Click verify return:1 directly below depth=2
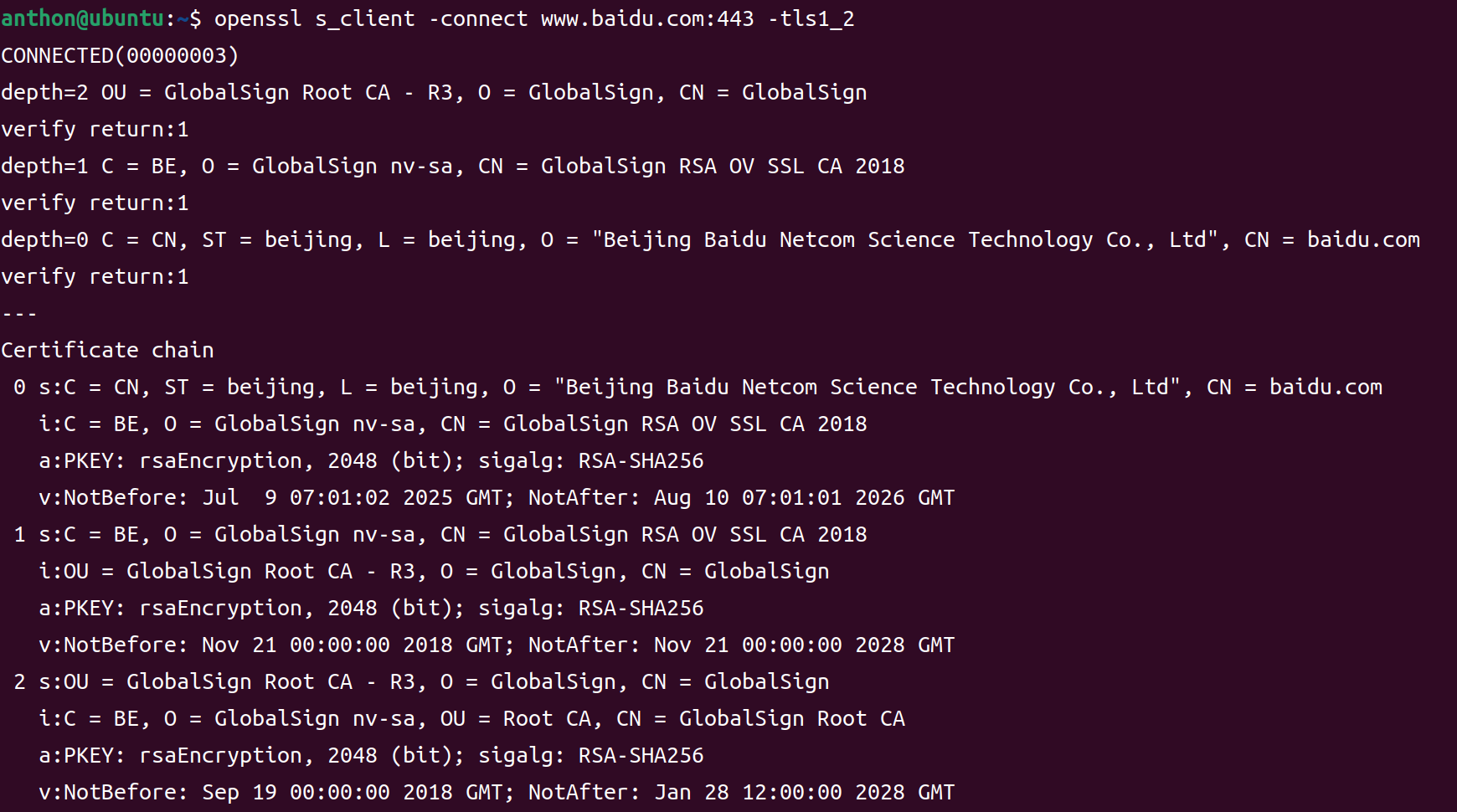Screen dimensions: 1457x812 tap(95, 129)
